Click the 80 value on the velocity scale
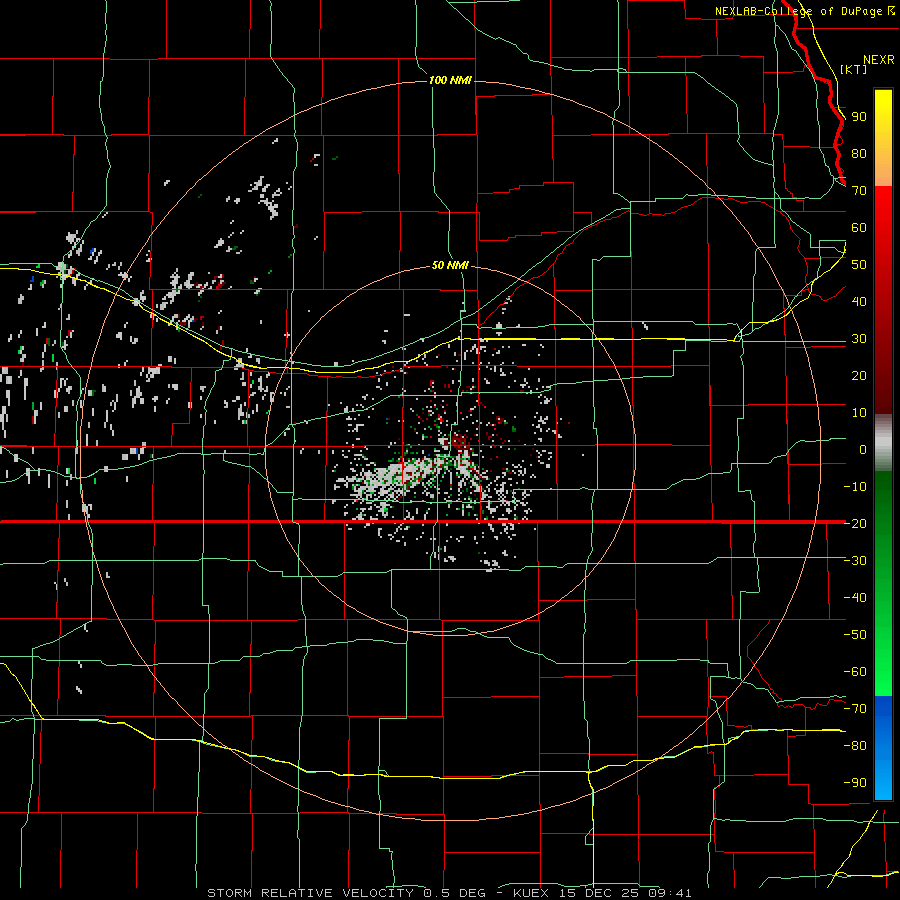Image resolution: width=900 pixels, height=900 pixels. (x=859, y=154)
